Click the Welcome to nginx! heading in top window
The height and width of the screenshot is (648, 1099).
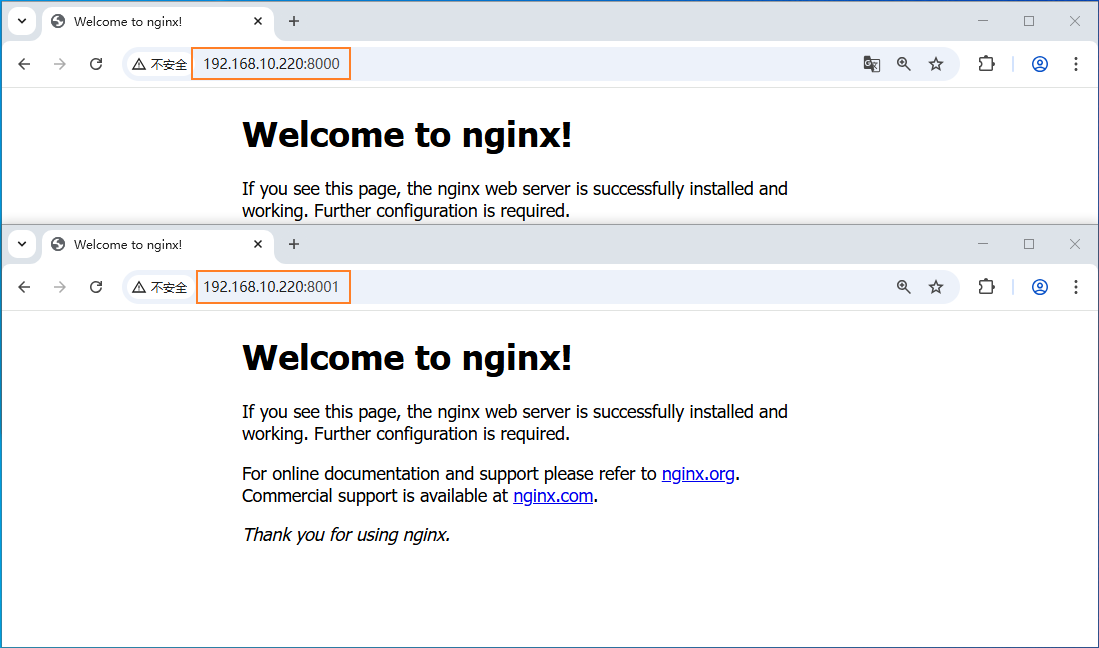407,135
